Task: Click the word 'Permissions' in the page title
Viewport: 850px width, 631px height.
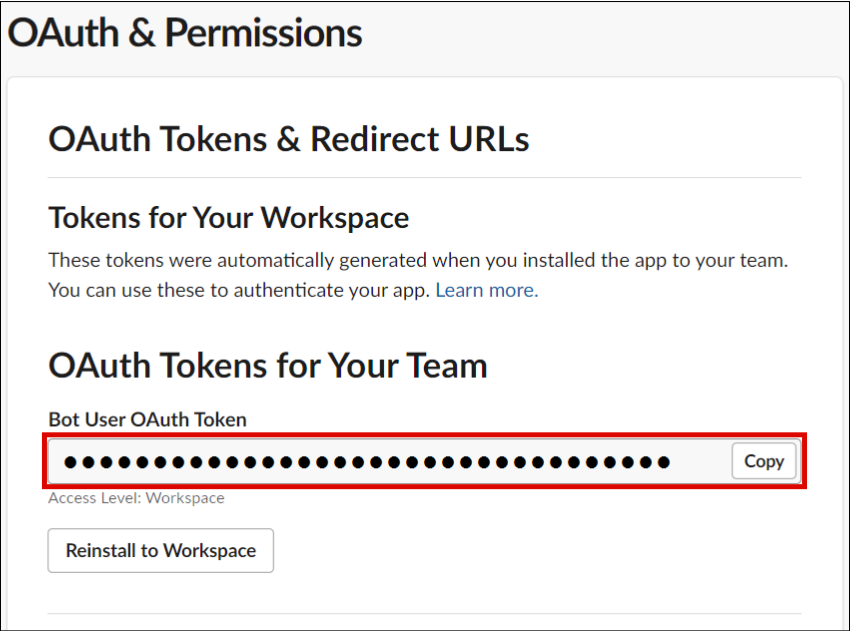Action: pyautogui.click(x=263, y=33)
